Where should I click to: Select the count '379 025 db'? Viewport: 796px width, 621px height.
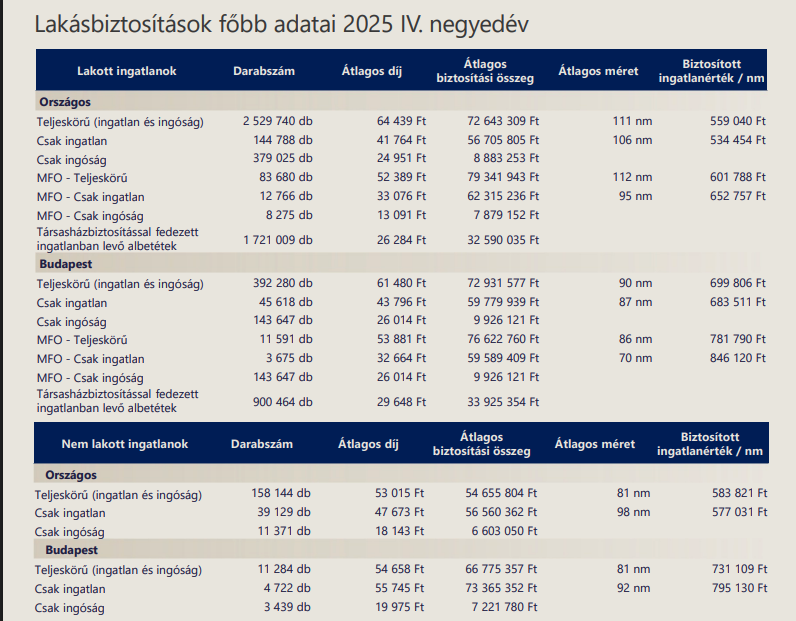[283, 158]
